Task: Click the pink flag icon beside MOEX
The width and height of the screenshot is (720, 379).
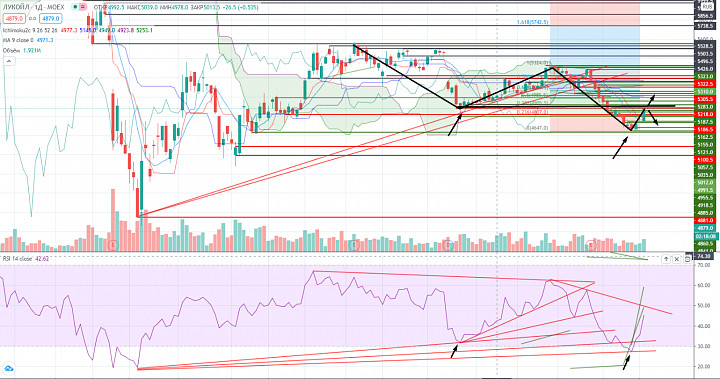Action: pos(83,7)
